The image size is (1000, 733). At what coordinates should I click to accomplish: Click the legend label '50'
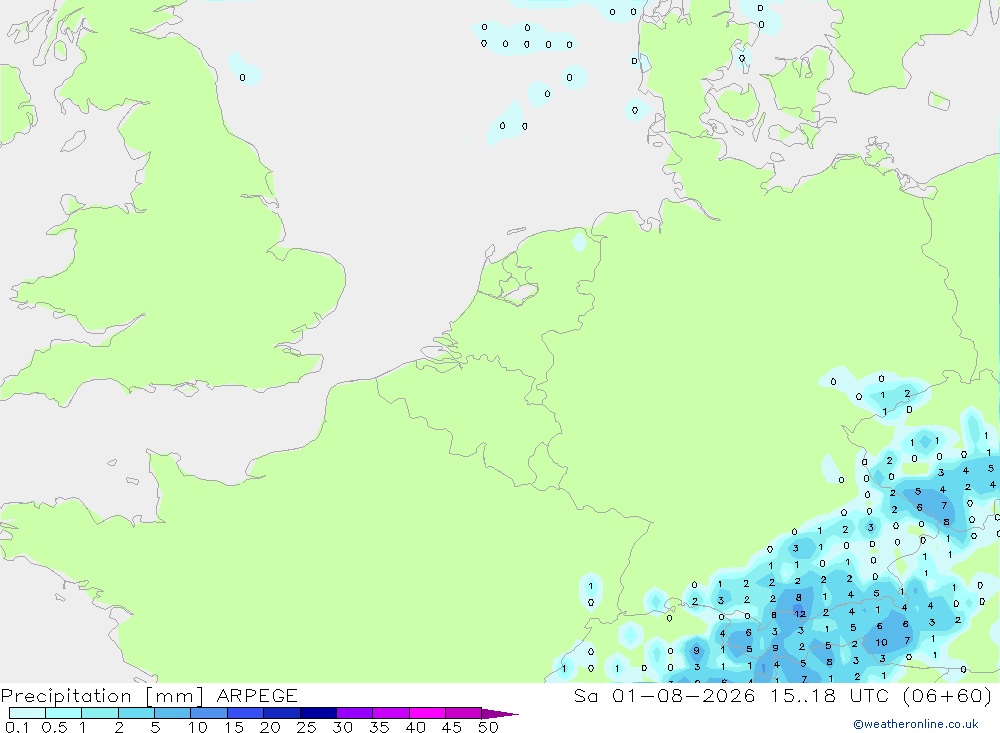click(488, 727)
